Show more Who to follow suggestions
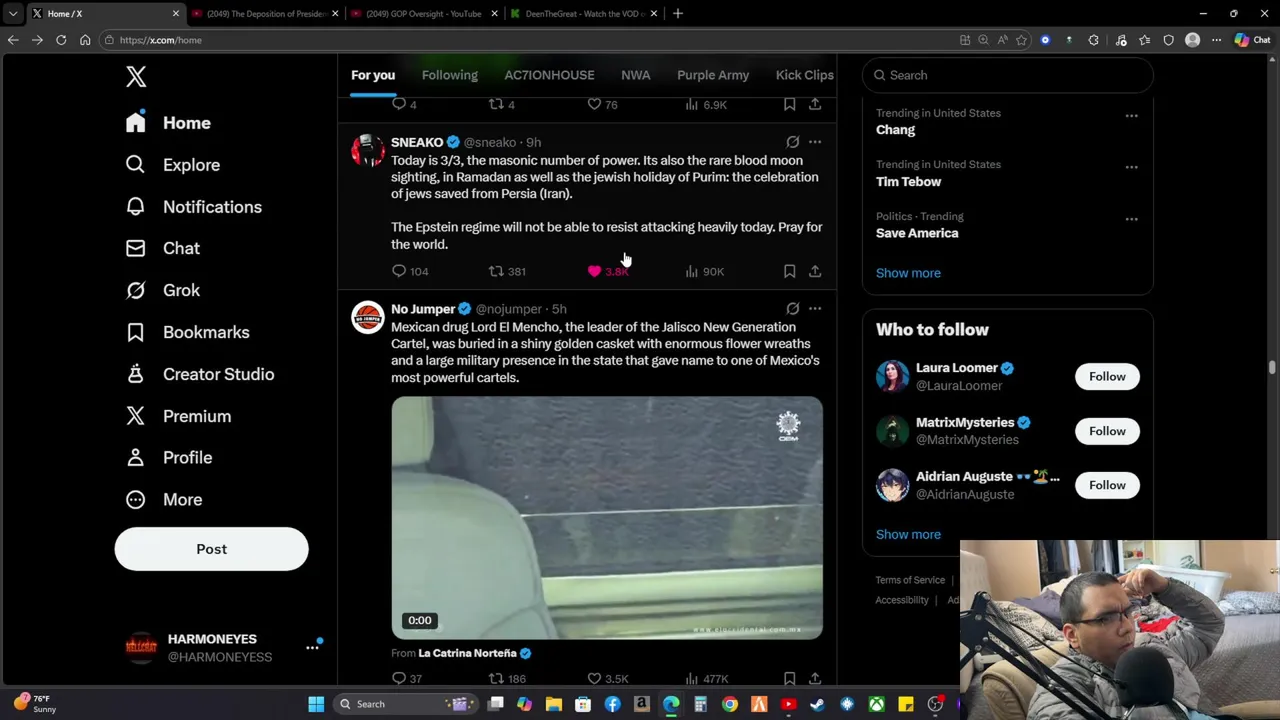1280x720 pixels. point(908,534)
